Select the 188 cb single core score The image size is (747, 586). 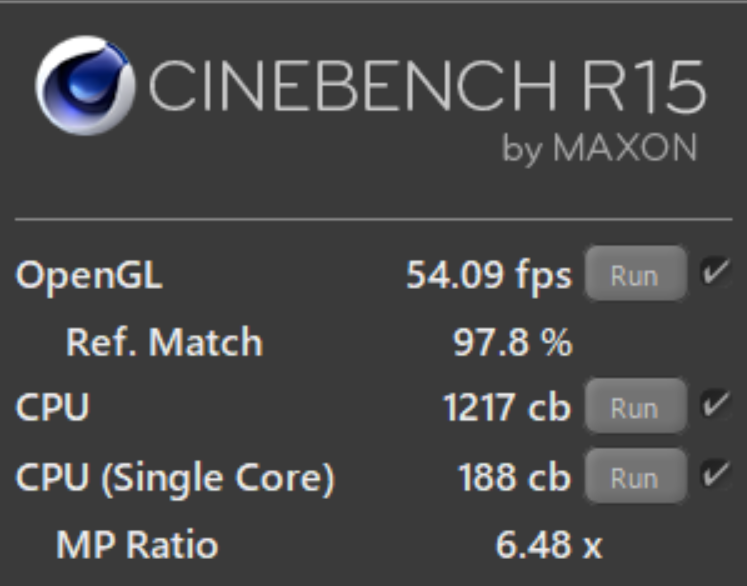pos(515,477)
